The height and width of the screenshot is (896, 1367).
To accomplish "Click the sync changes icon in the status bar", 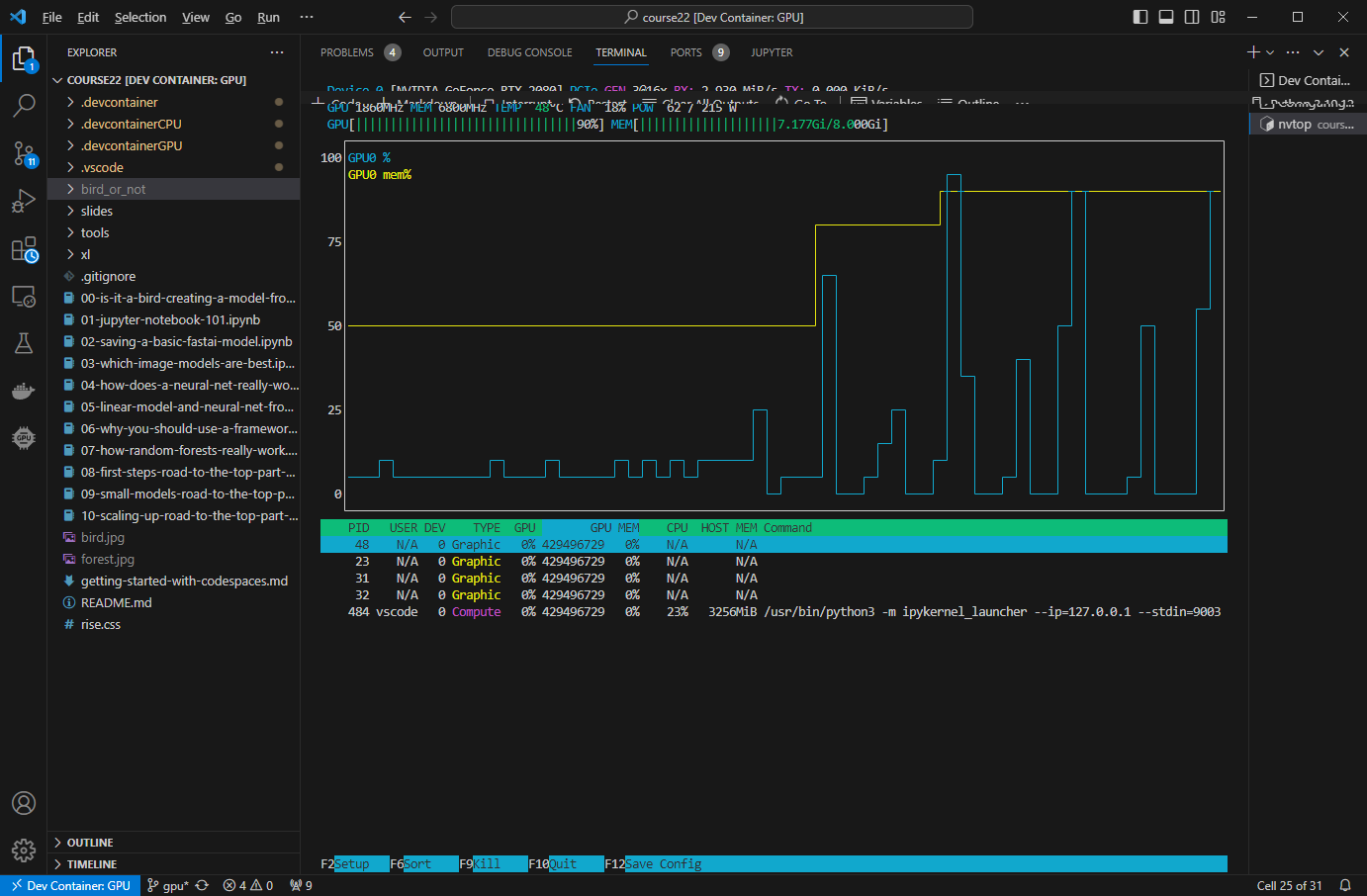I will point(202,885).
